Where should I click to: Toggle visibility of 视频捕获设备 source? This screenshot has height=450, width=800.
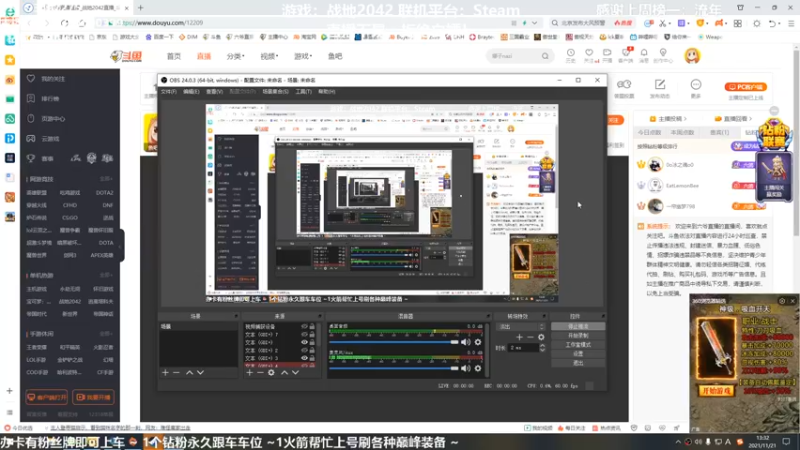(305, 327)
